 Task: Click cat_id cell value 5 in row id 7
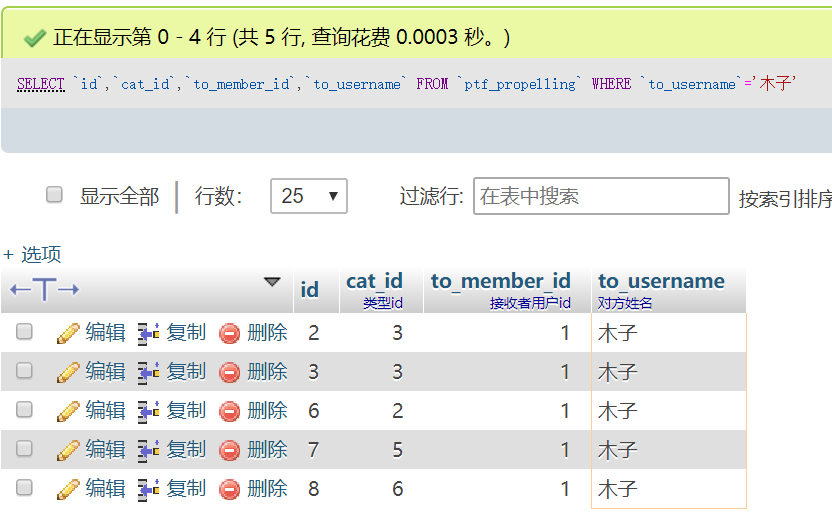click(397, 450)
